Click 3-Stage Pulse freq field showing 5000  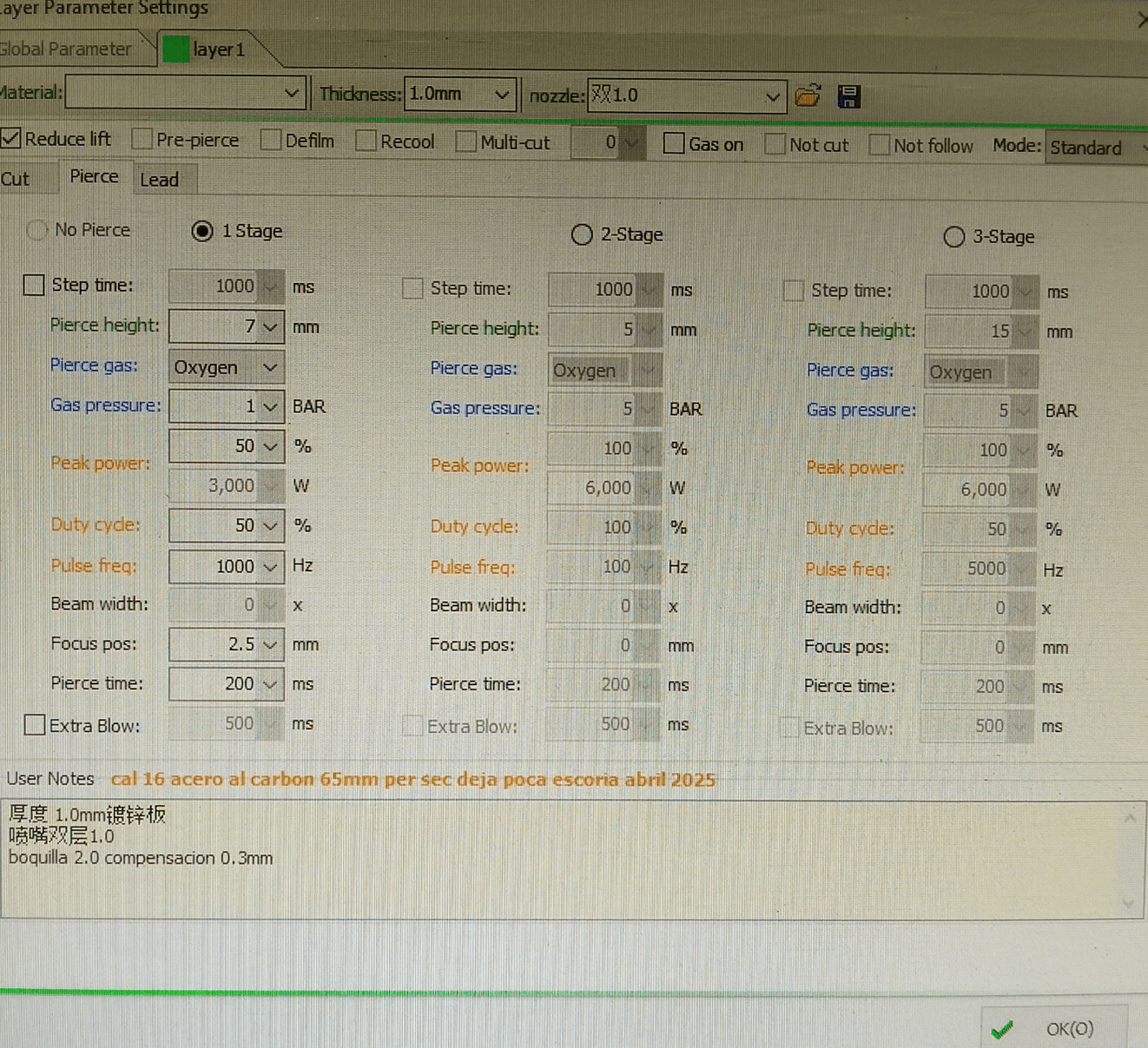pos(979,569)
